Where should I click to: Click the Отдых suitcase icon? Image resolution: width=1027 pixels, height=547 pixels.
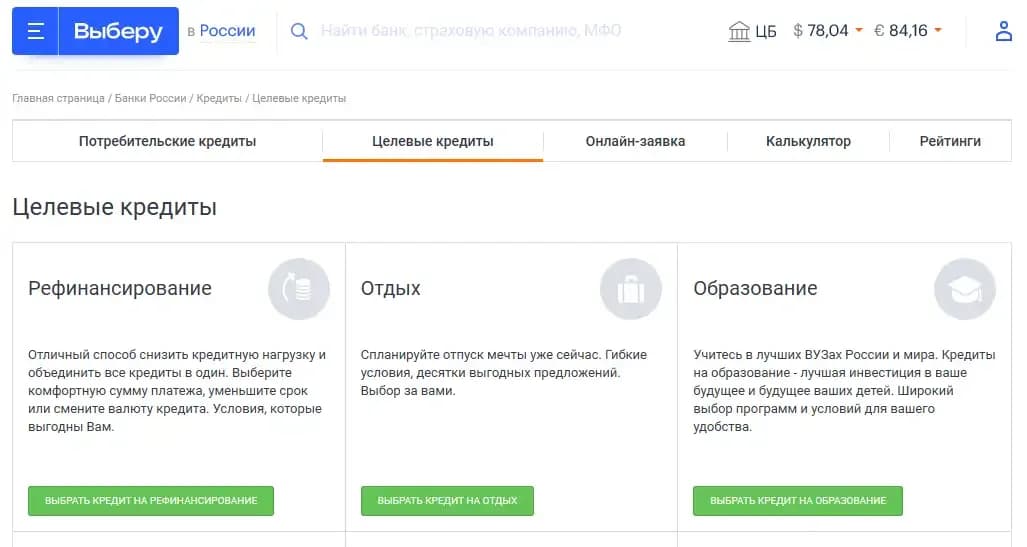point(631,289)
